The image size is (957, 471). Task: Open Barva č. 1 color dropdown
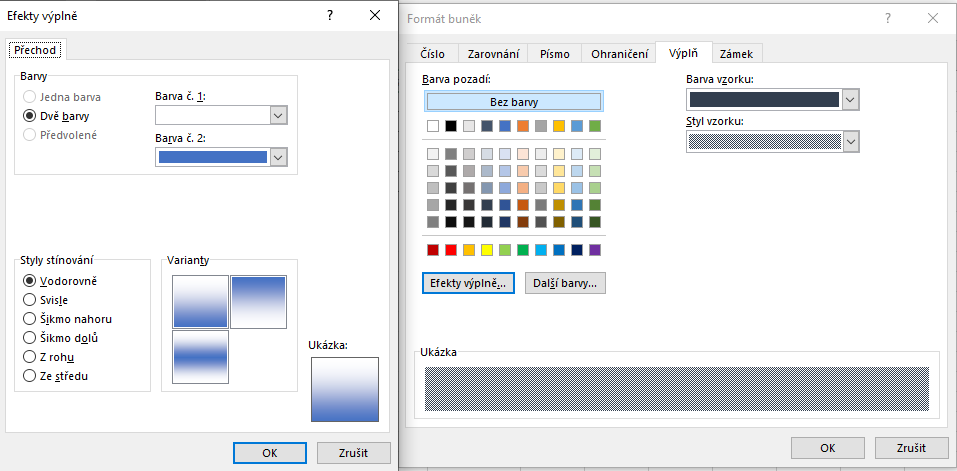[x=278, y=116]
